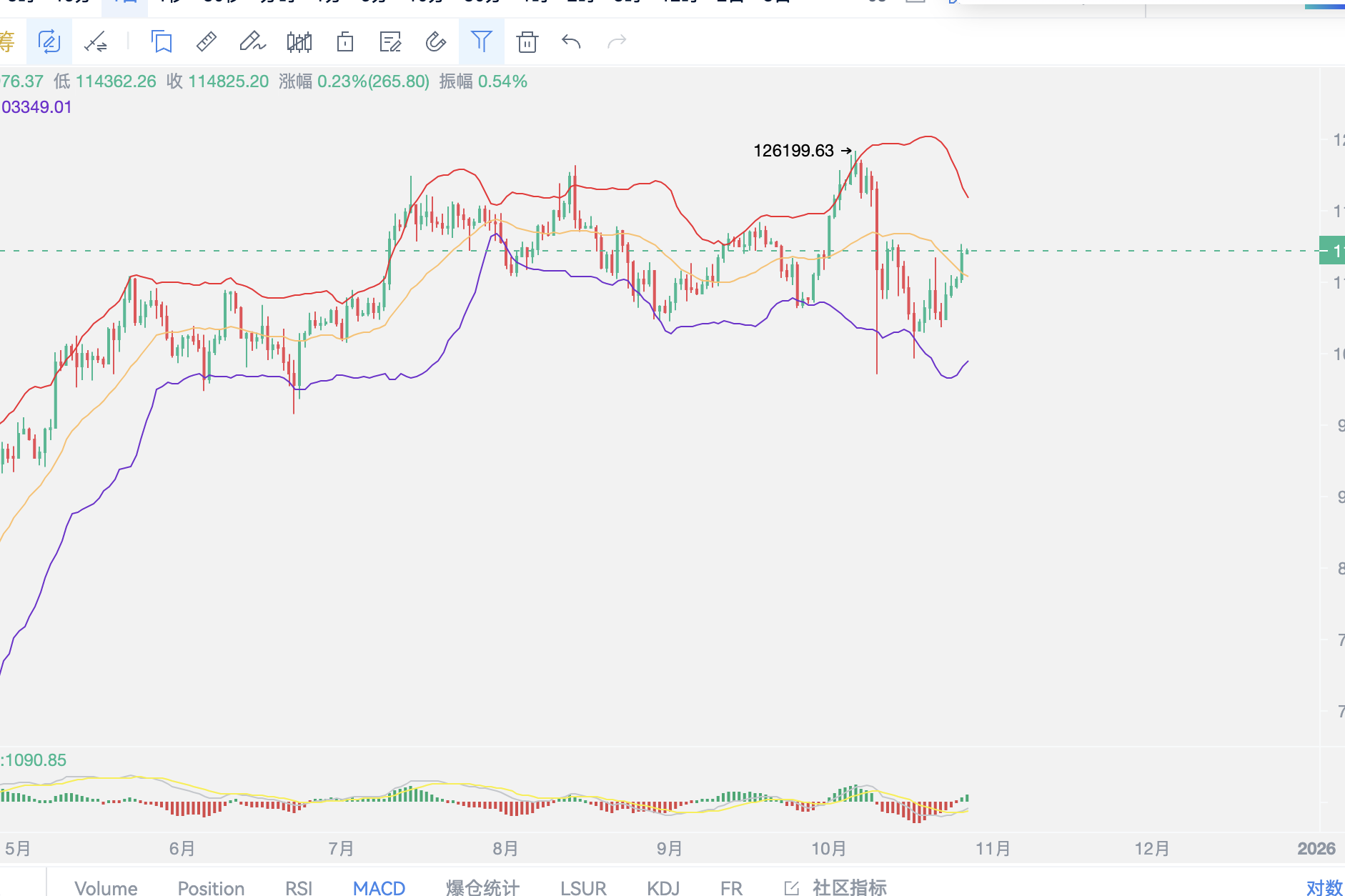Toggle the highlighted edit-sync drawing button
The width and height of the screenshot is (1345, 896).
[49, 42]
